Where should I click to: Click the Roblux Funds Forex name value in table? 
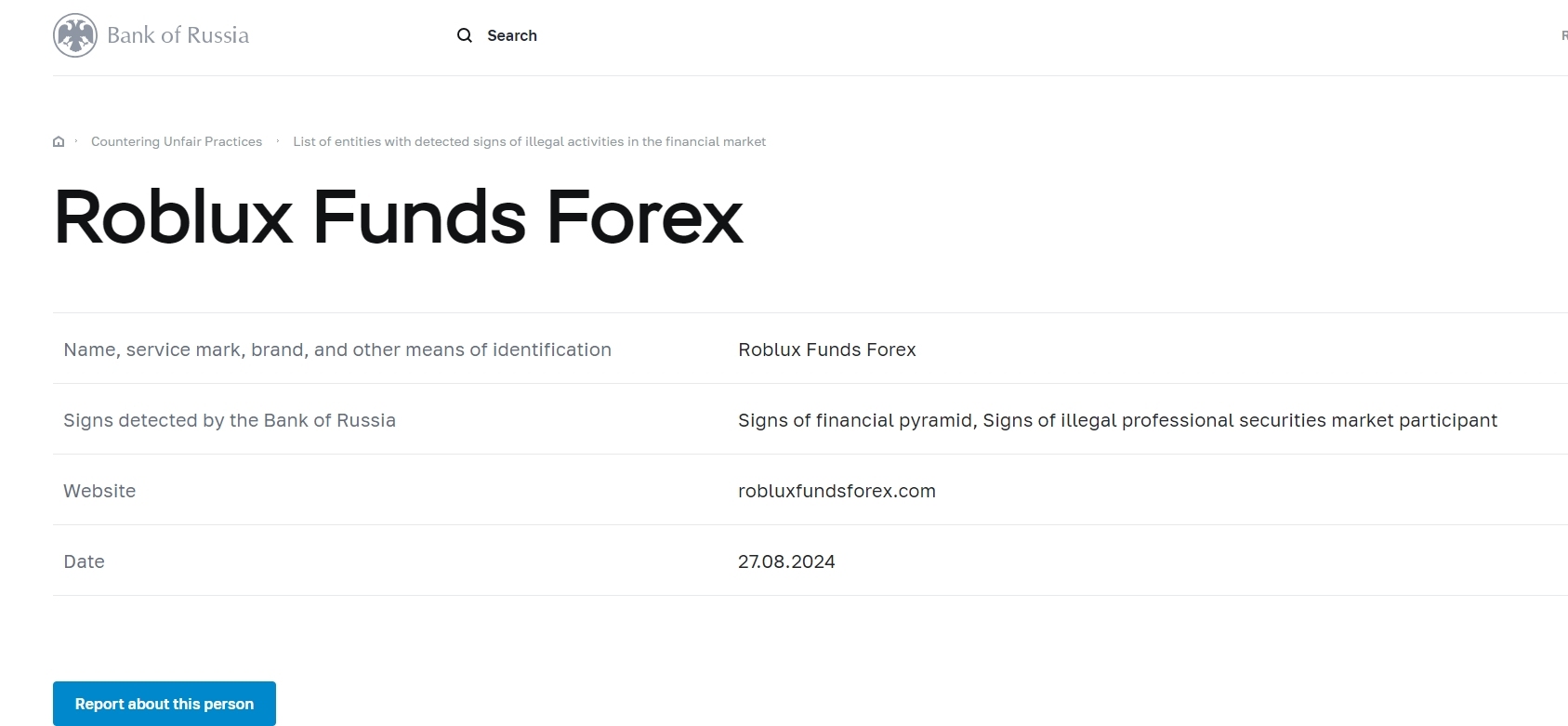826,350
